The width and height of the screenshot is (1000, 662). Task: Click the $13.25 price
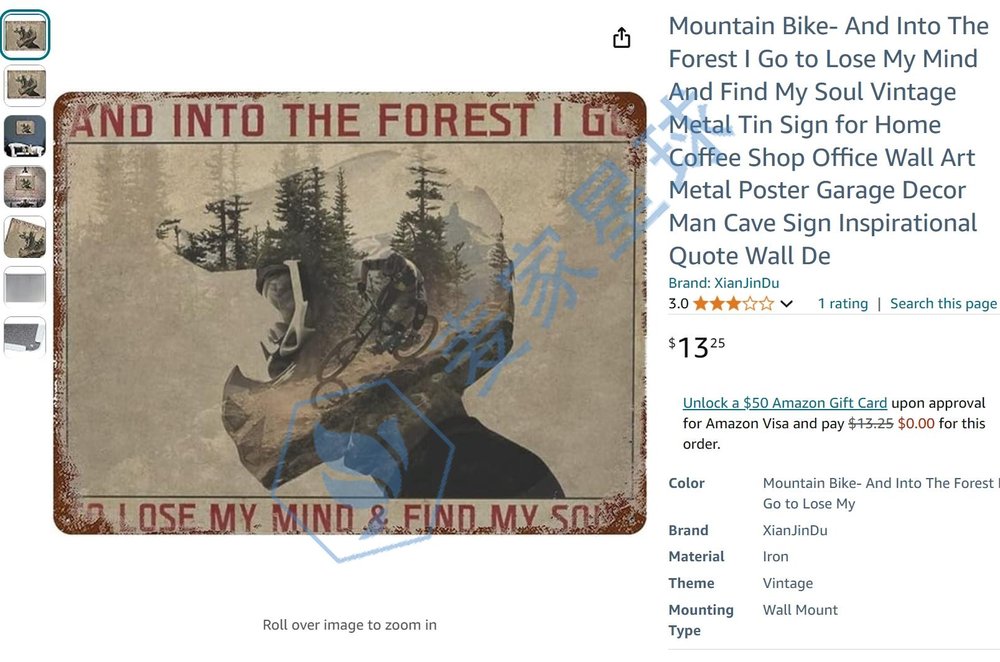(x=698, y=347)
